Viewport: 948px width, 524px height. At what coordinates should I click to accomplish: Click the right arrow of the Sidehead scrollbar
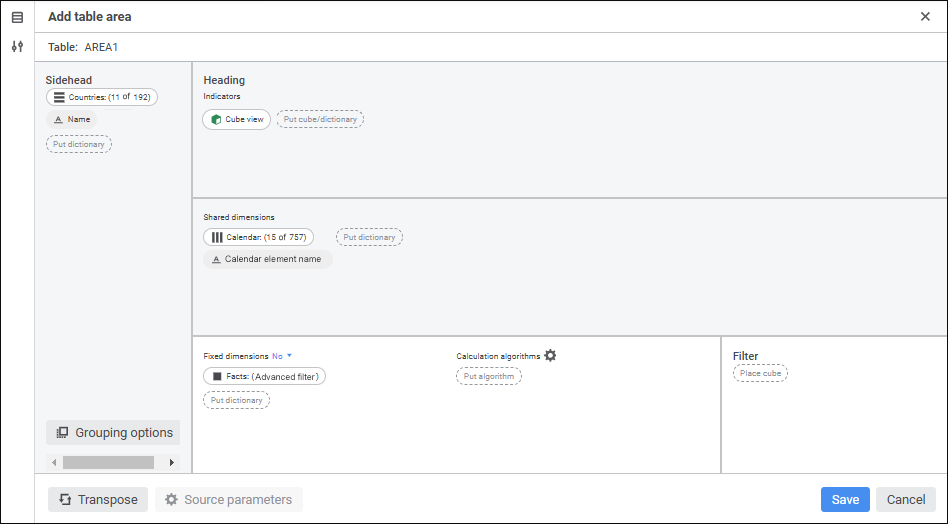tap(172, 462)
